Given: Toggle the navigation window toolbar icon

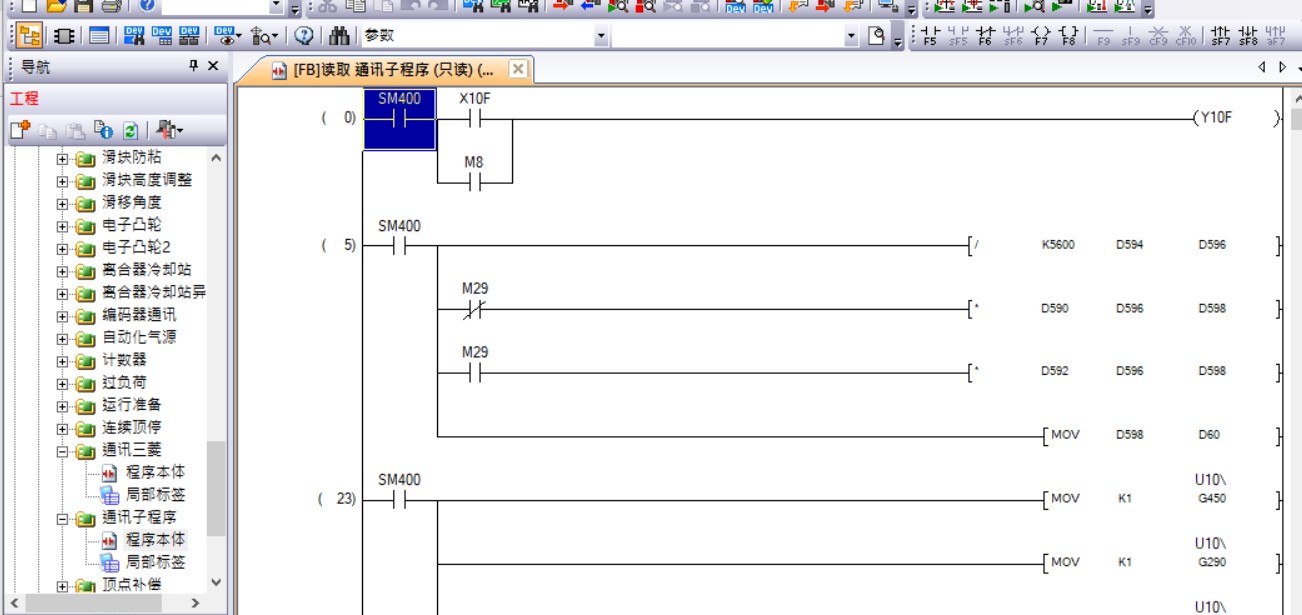Looking at the screenshot, I should [x=30, y=36].
